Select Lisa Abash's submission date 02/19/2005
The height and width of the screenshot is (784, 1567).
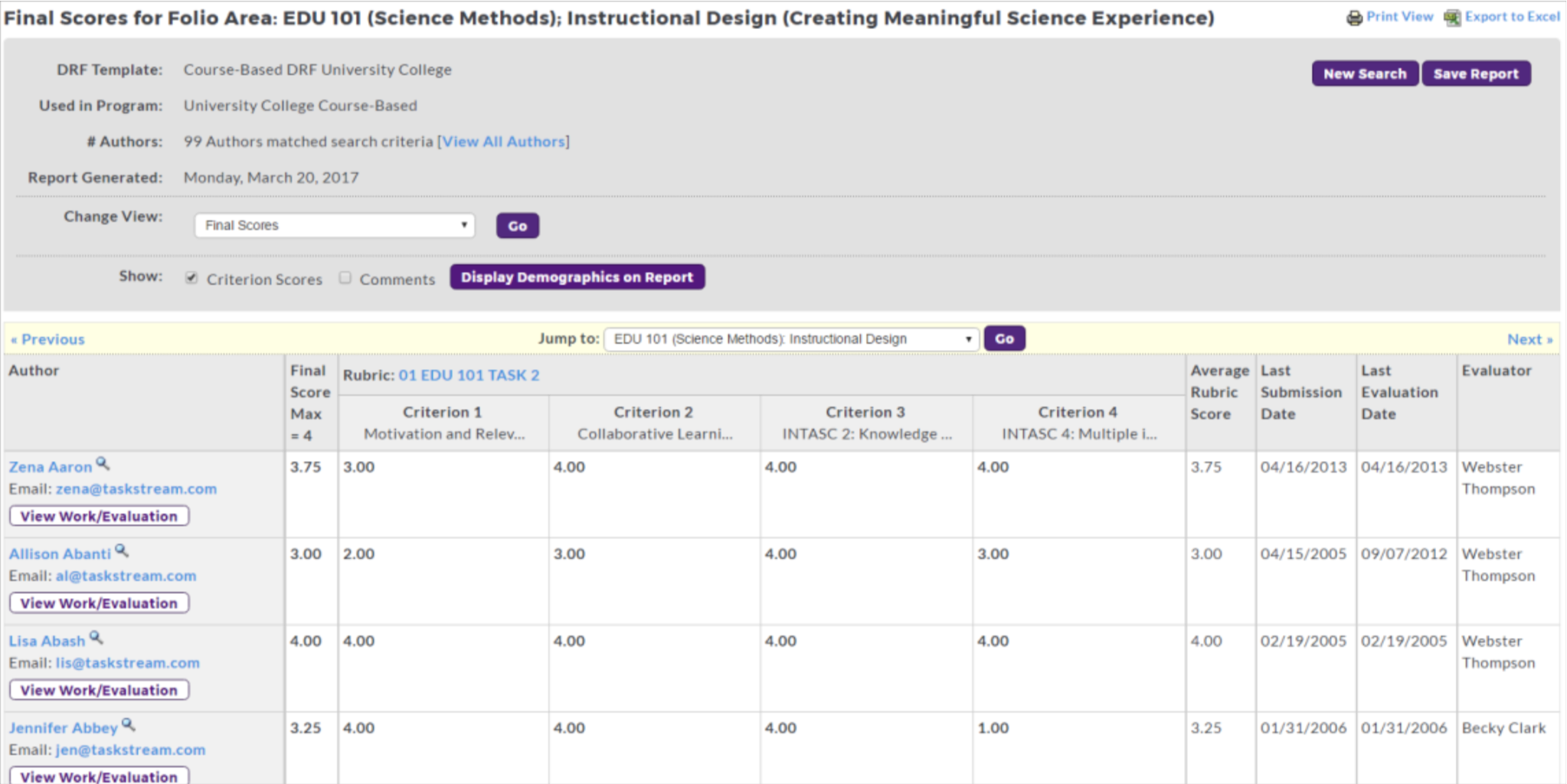[1304, 641]
